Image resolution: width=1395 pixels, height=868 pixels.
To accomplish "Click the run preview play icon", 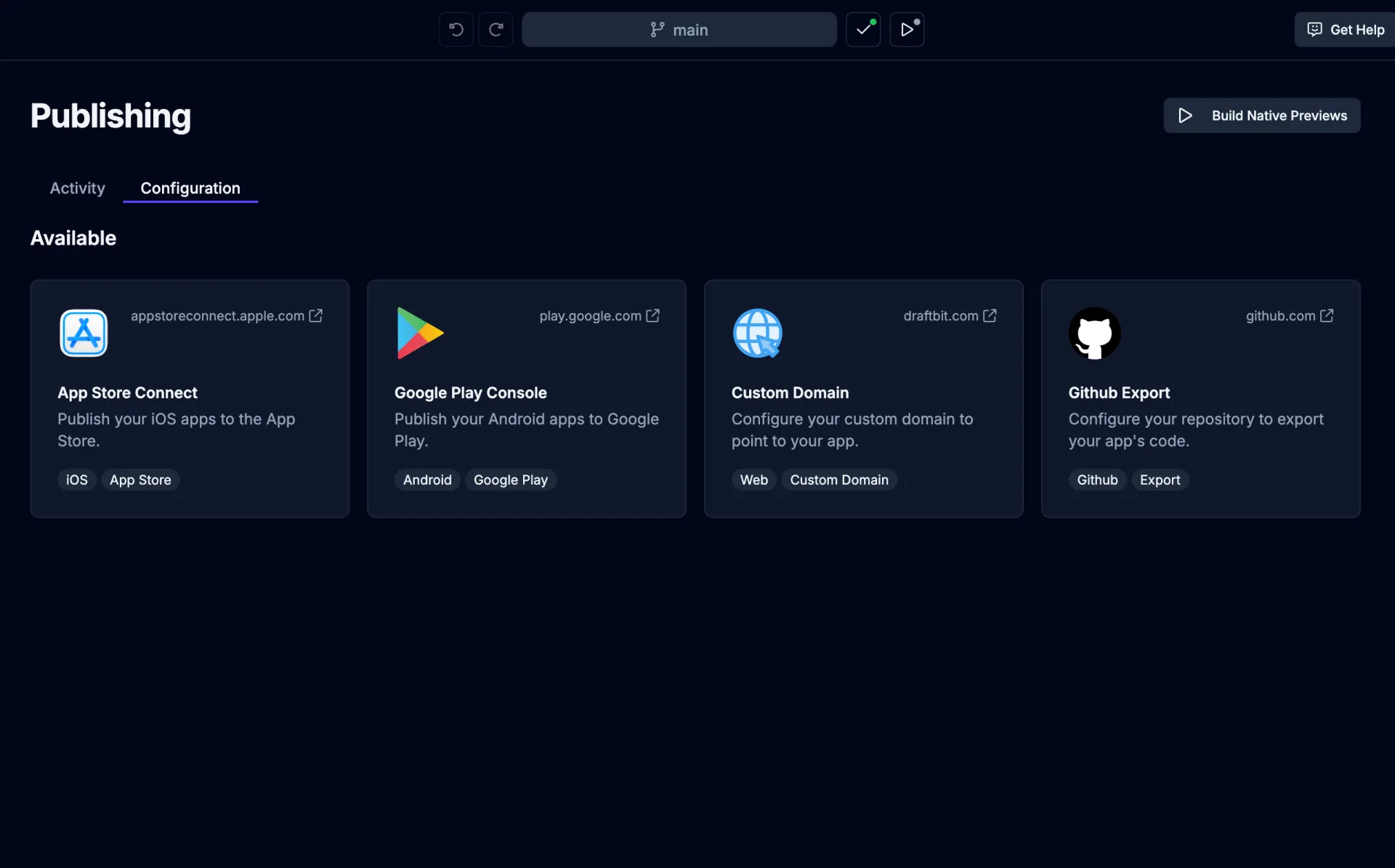I will 907,29.
